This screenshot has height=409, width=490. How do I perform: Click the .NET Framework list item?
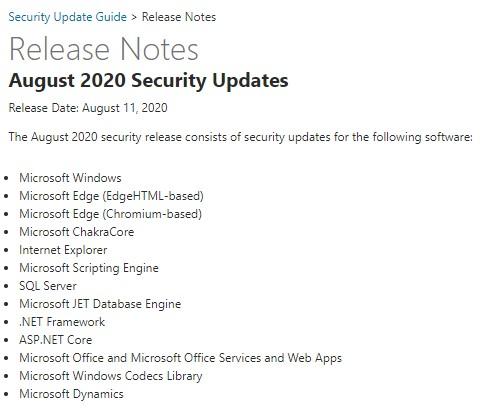pos(62,322)
